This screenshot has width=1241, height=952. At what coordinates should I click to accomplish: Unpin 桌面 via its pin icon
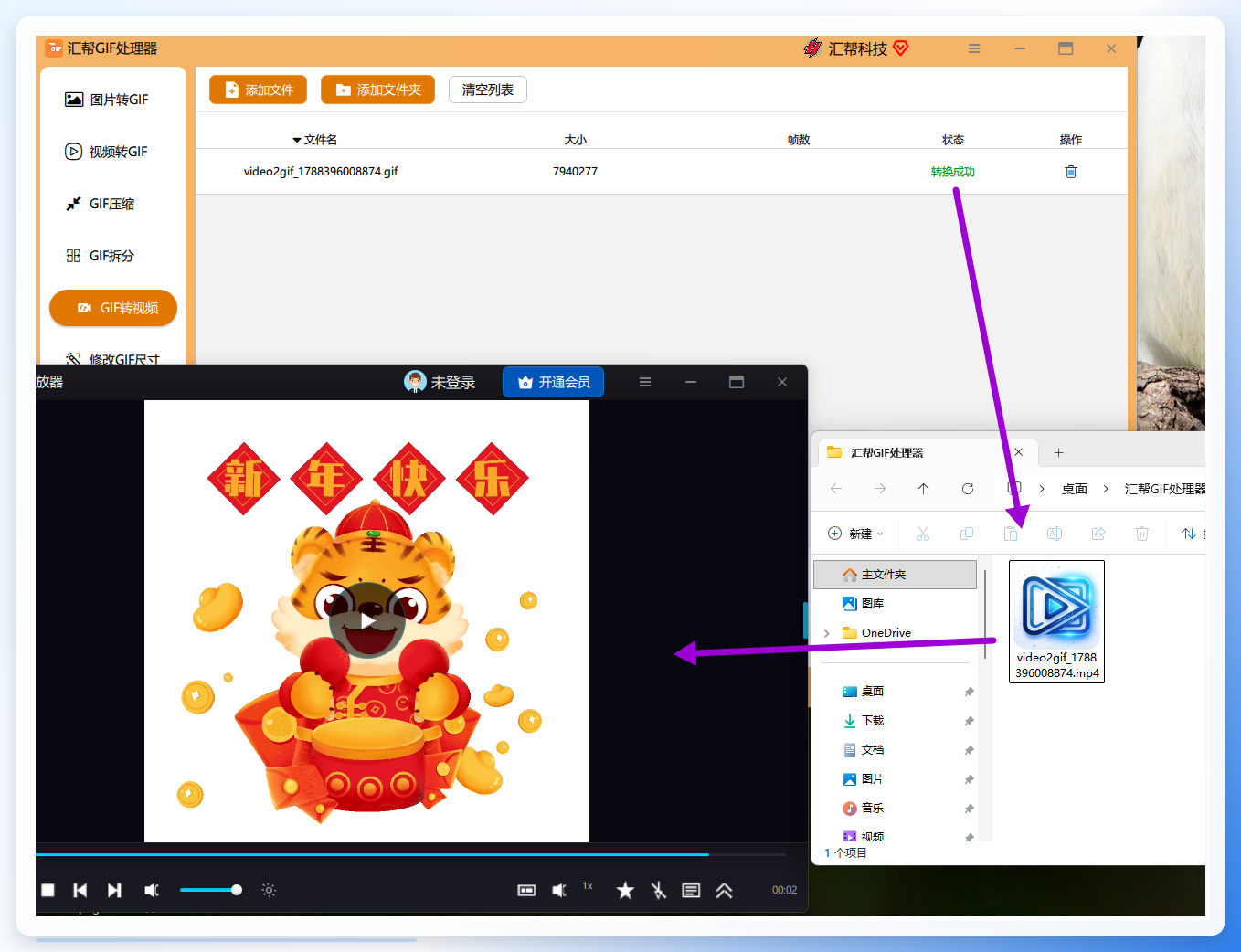pos(969,692)
